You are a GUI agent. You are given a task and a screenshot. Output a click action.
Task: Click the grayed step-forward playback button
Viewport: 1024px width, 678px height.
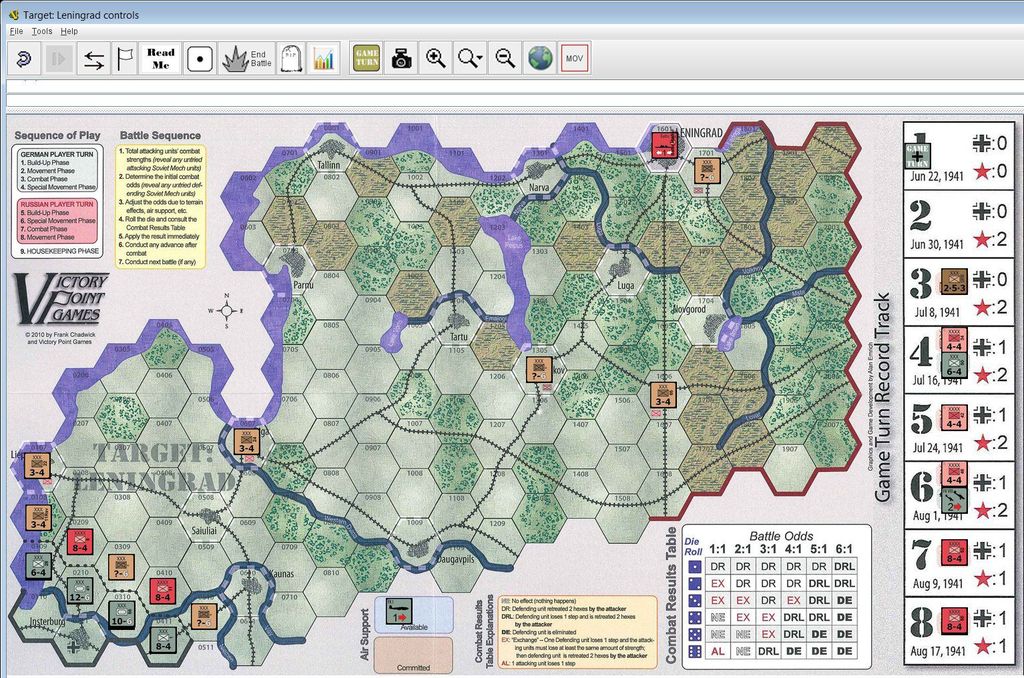60,57
